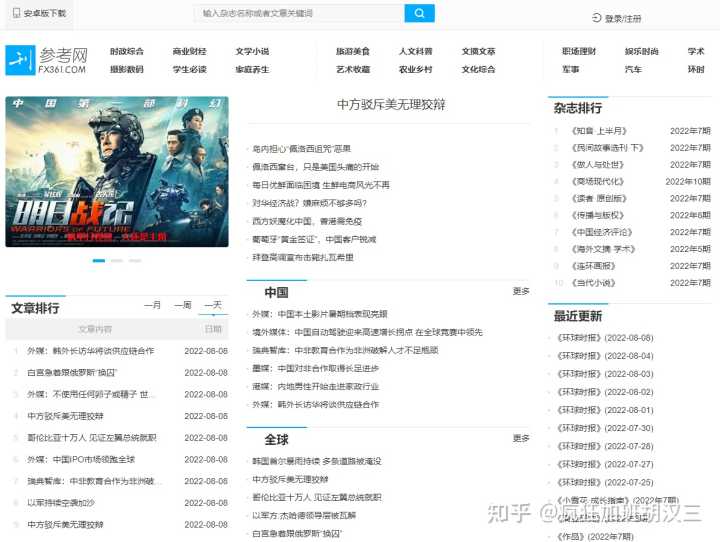This screenshot has height=542, width=720.
Task: Open the 艺术收藏 category
Action: pyautogui.click(x=353, y=69)
